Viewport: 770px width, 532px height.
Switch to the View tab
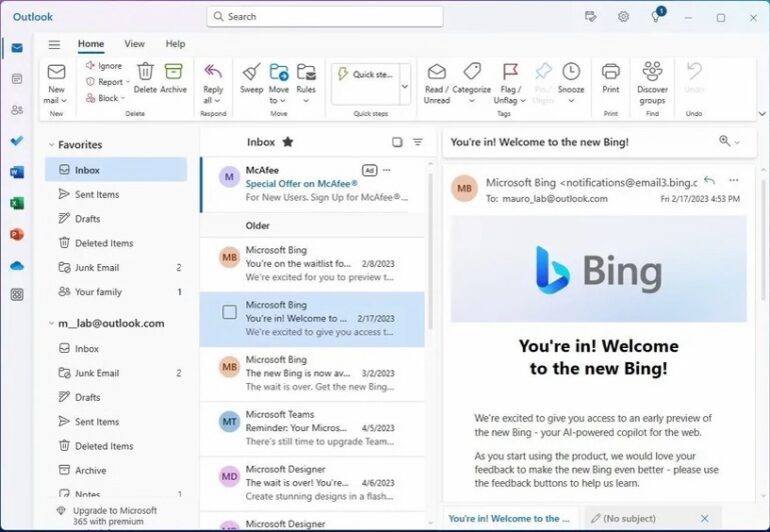click(x=135, y=44)
